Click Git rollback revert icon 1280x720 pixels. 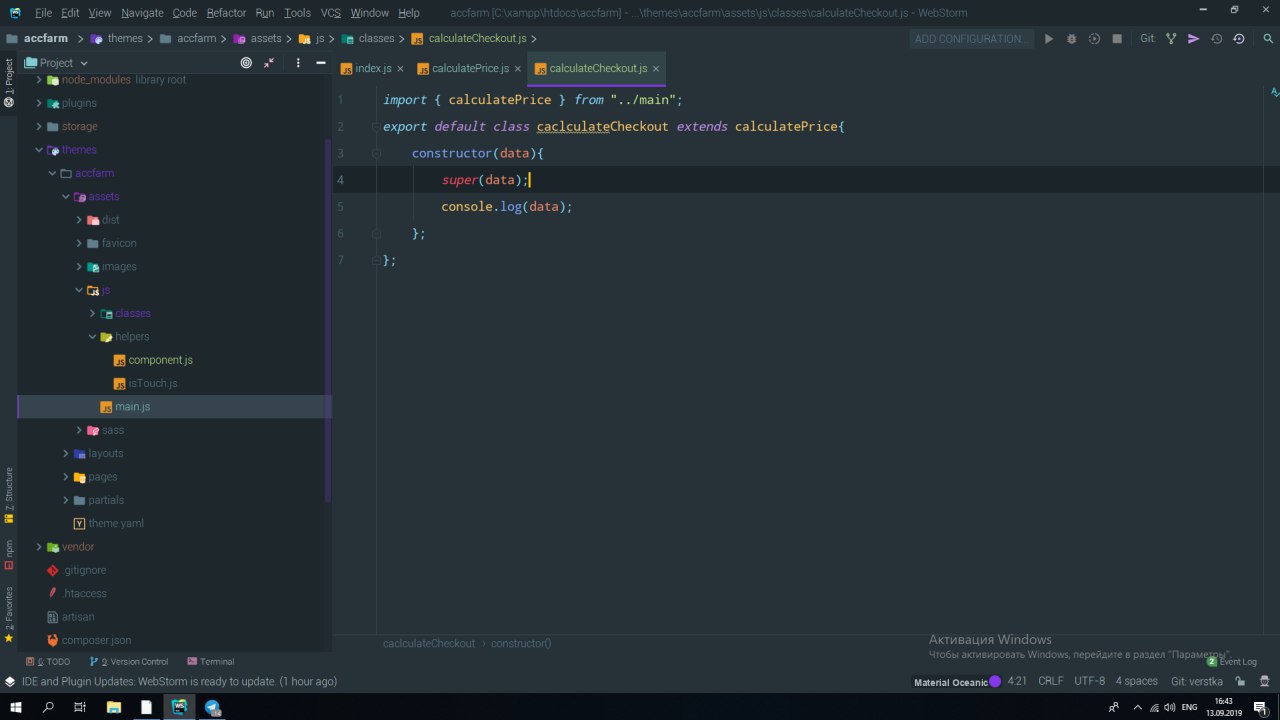tap(1239, 39)
